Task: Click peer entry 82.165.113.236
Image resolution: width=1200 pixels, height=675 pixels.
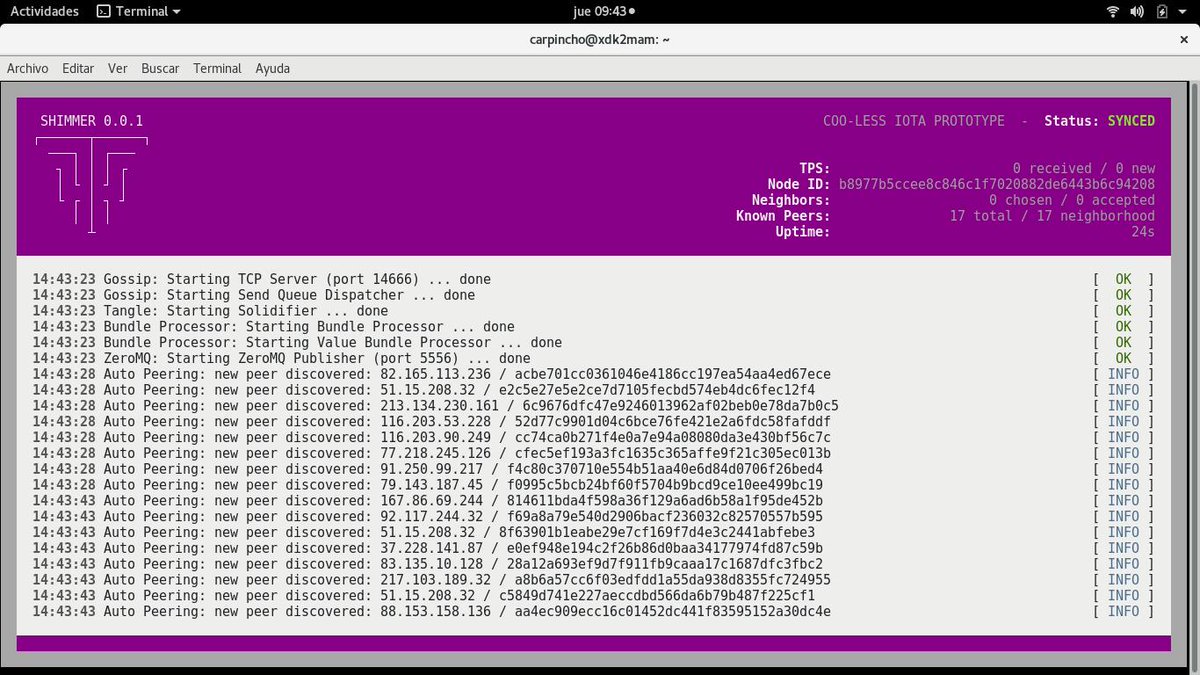Action: pos(431,374)
